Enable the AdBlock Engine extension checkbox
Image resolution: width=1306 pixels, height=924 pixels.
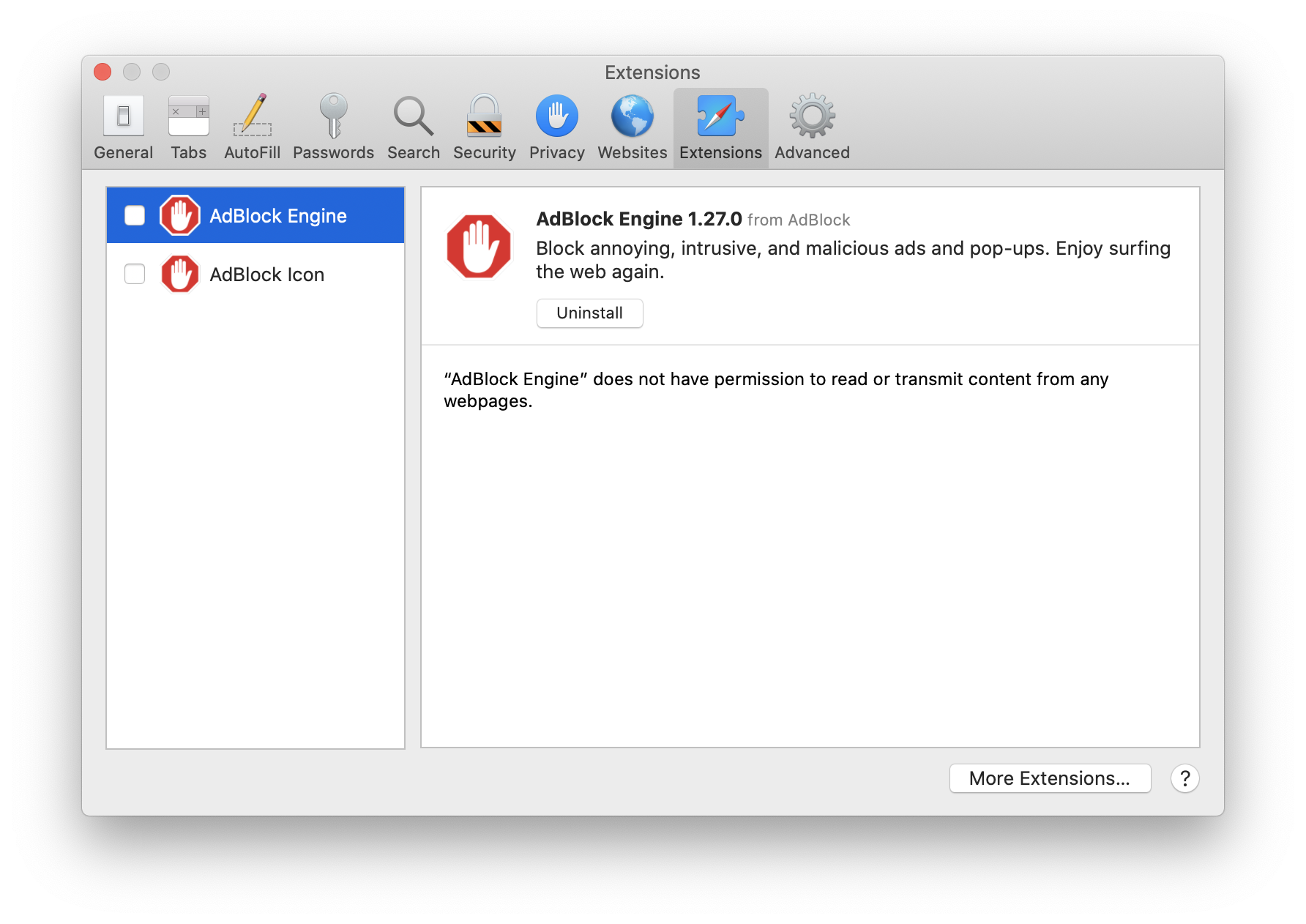tap(135, 215)
